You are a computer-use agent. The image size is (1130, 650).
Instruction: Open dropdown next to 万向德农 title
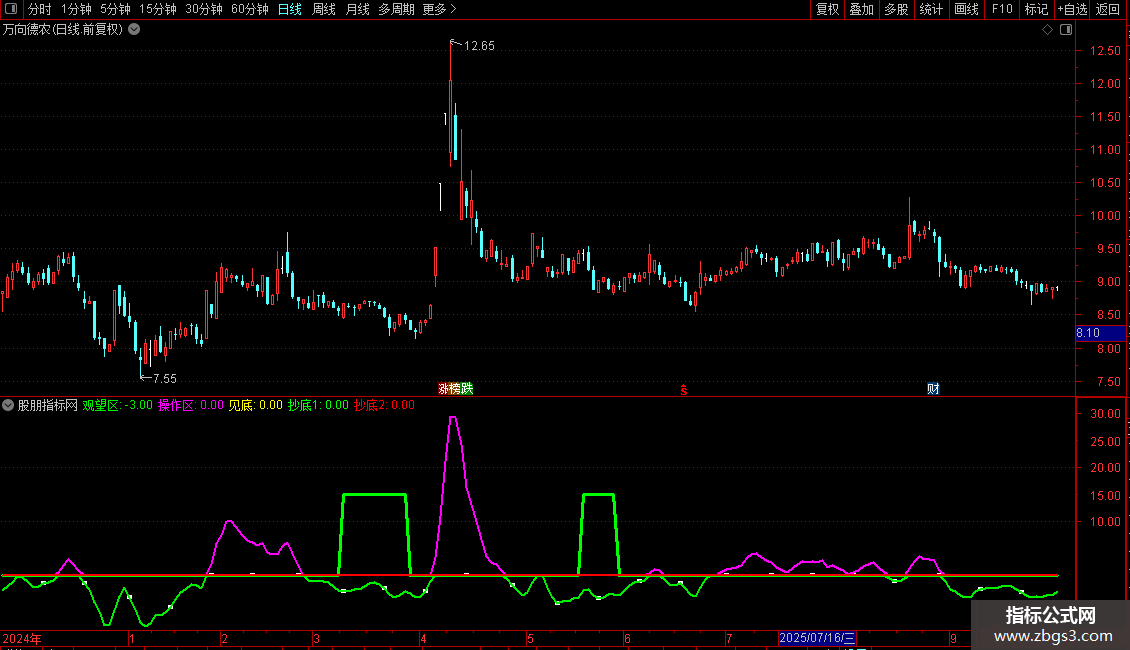(134, 30)
